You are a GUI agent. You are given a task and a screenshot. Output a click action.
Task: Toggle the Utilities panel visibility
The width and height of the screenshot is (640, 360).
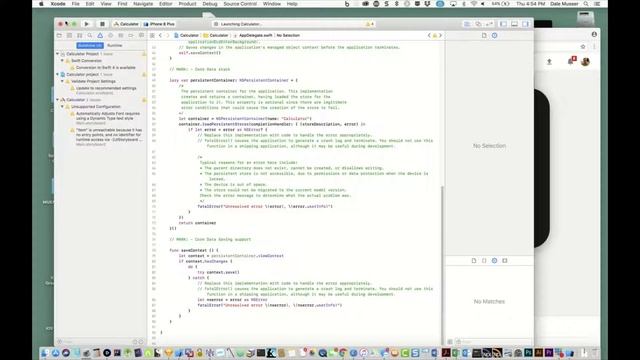click(x=525, y=24)
